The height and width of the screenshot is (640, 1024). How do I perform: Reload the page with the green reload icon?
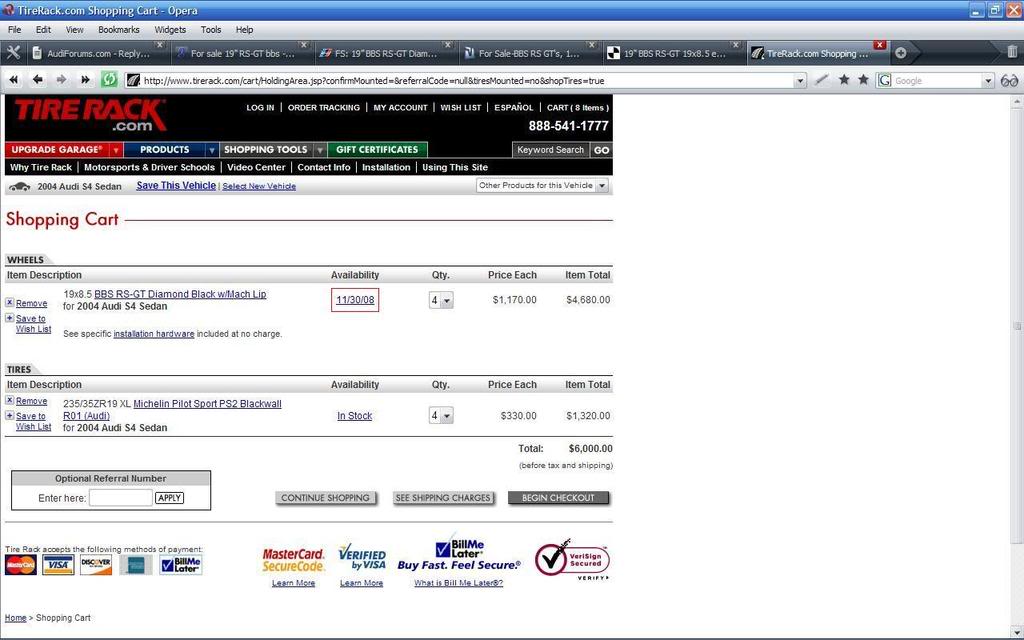109,78
